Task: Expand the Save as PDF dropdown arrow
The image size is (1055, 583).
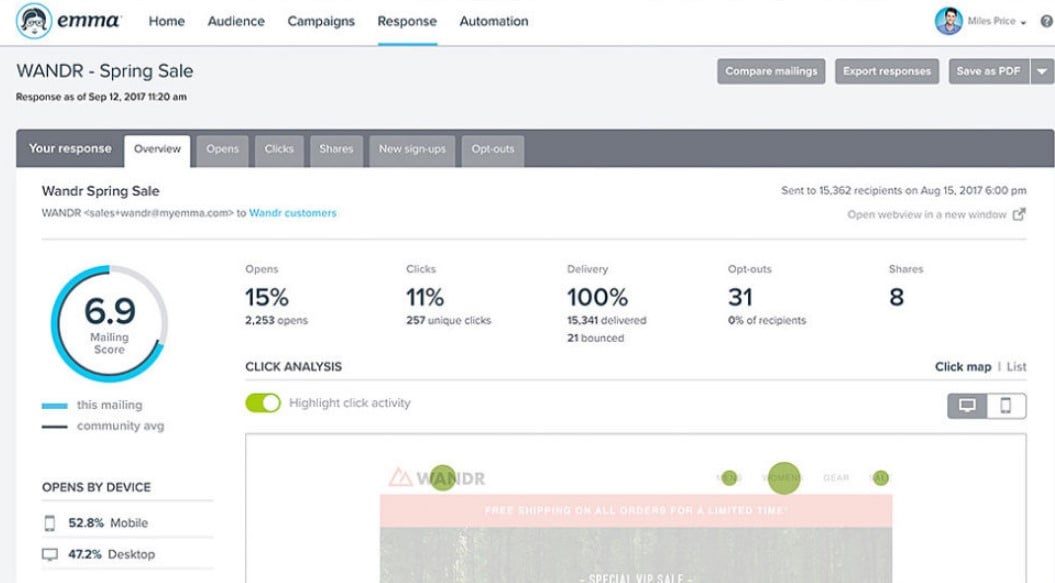Action: [1042, 71]
